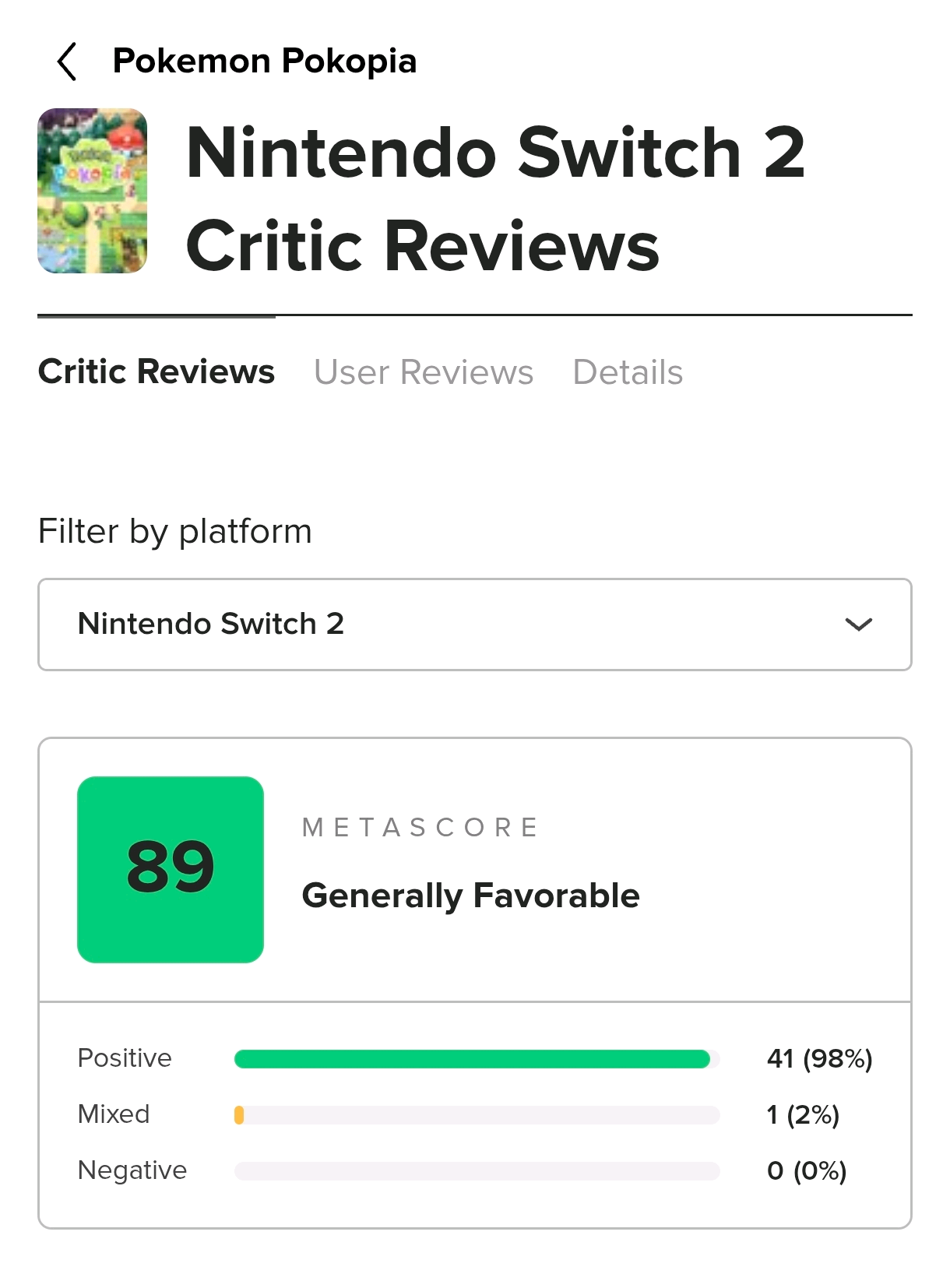The image size is (950, 1288).
Task: Open the Details tab
Action: 628,372
